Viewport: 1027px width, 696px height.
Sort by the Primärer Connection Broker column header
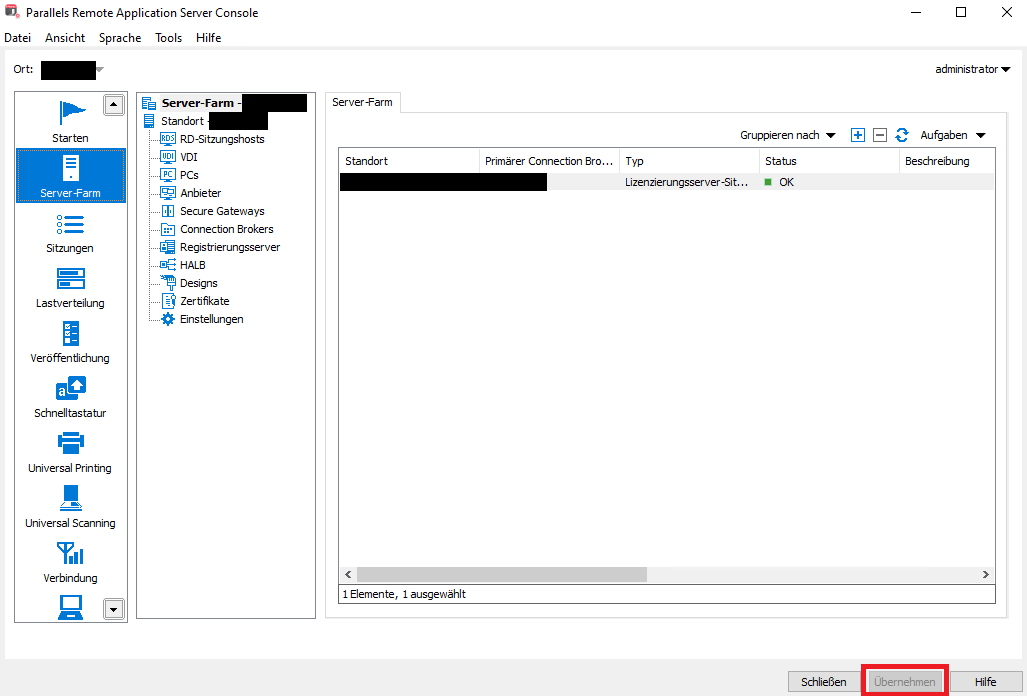pos(550,161)
